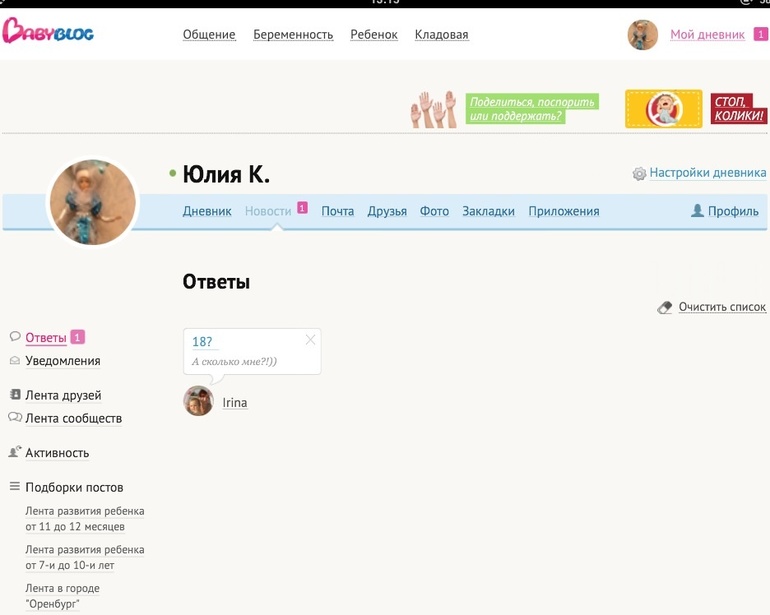Close the 18? reply bubble
Image resolution: width=770 pixels, height=615 pixels.
[x=310, y=340]
